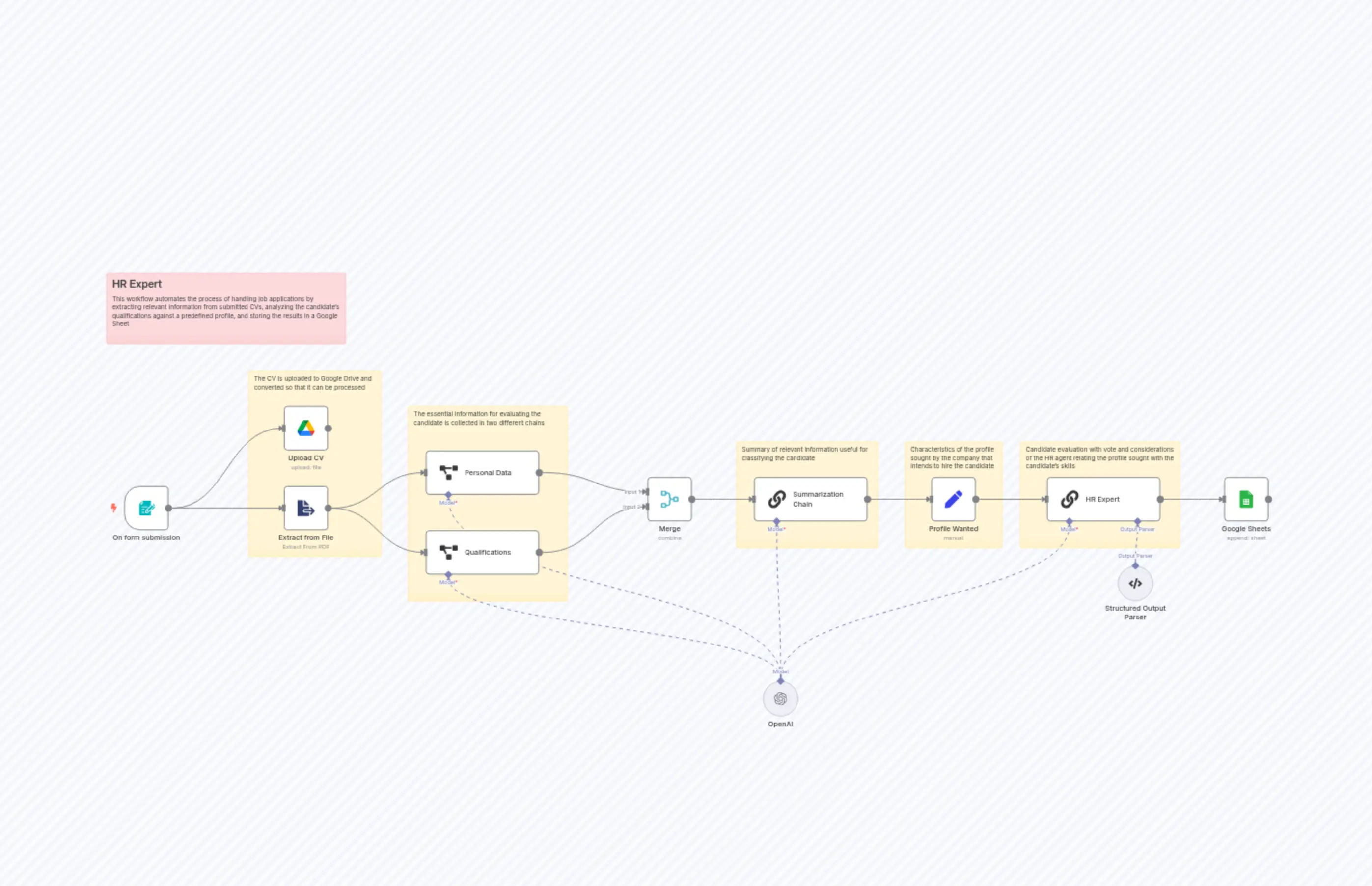Select the sticky note about CV upload
This screenshot has height=886, width=1372.
pos(315,464)
